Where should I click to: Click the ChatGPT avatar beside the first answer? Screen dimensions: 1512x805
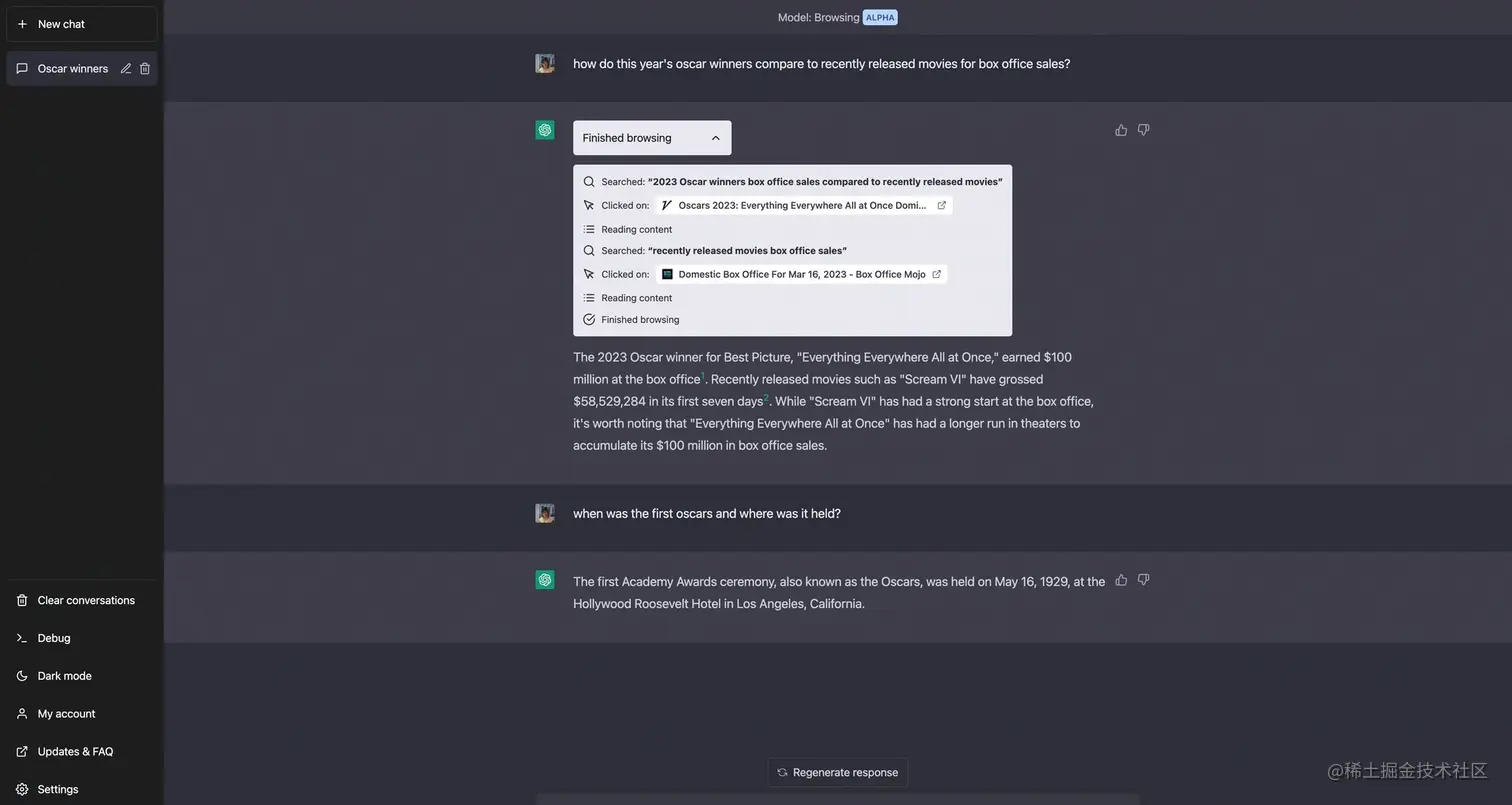tap(545, 130)
